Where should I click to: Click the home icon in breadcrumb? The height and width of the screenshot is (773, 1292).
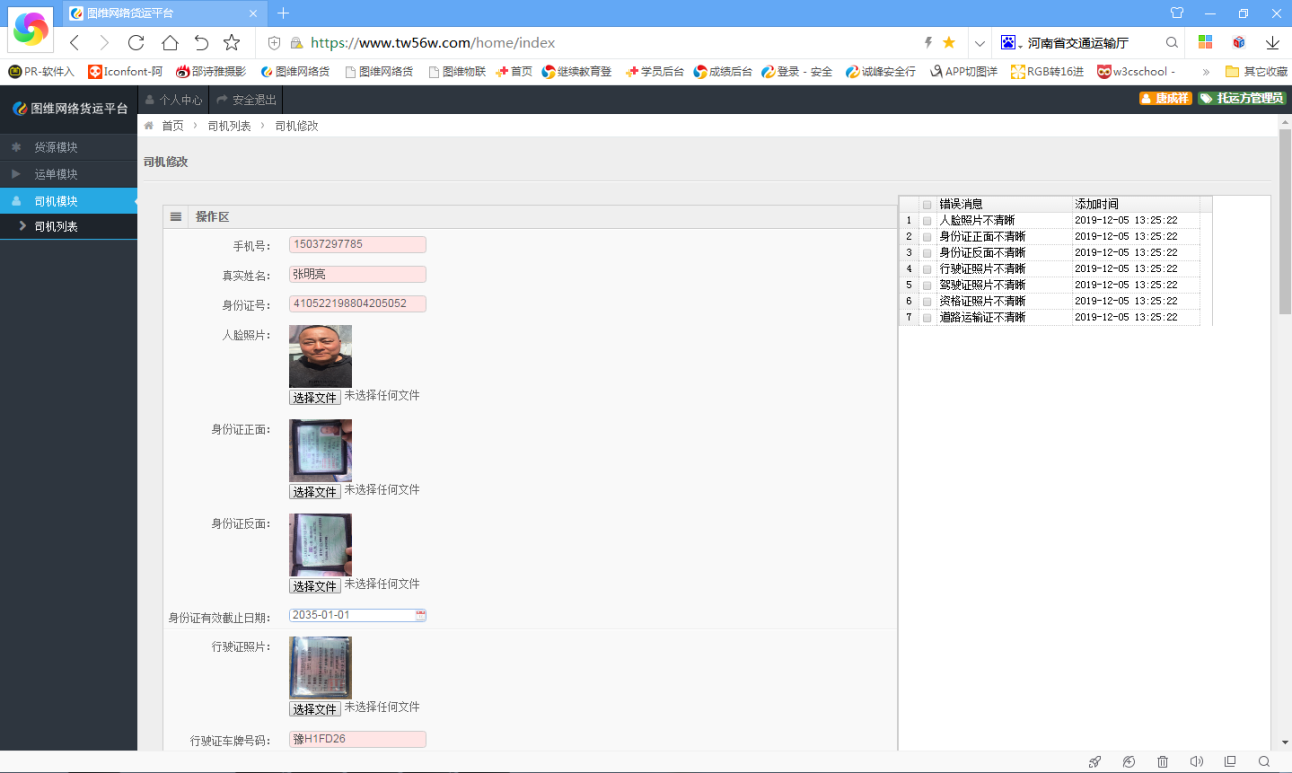(x=149, y=125)
